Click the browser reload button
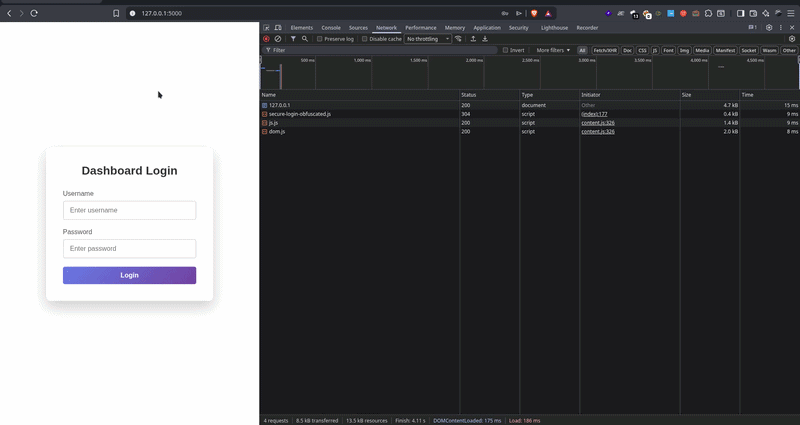The height and width of the screenshot is (425, 800). (x=34, y=13)
